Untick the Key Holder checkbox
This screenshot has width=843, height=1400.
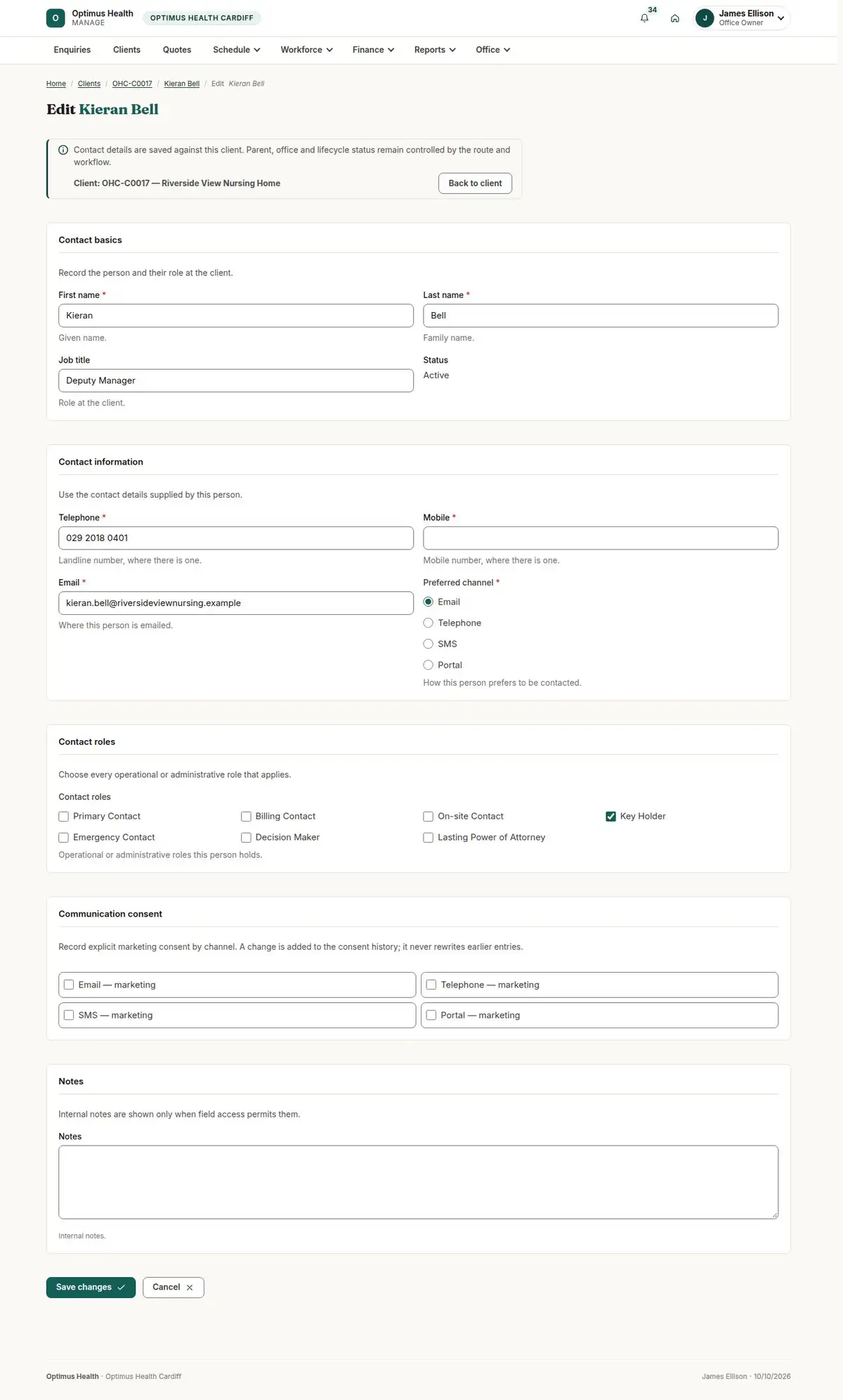click(x=611, y=816)
